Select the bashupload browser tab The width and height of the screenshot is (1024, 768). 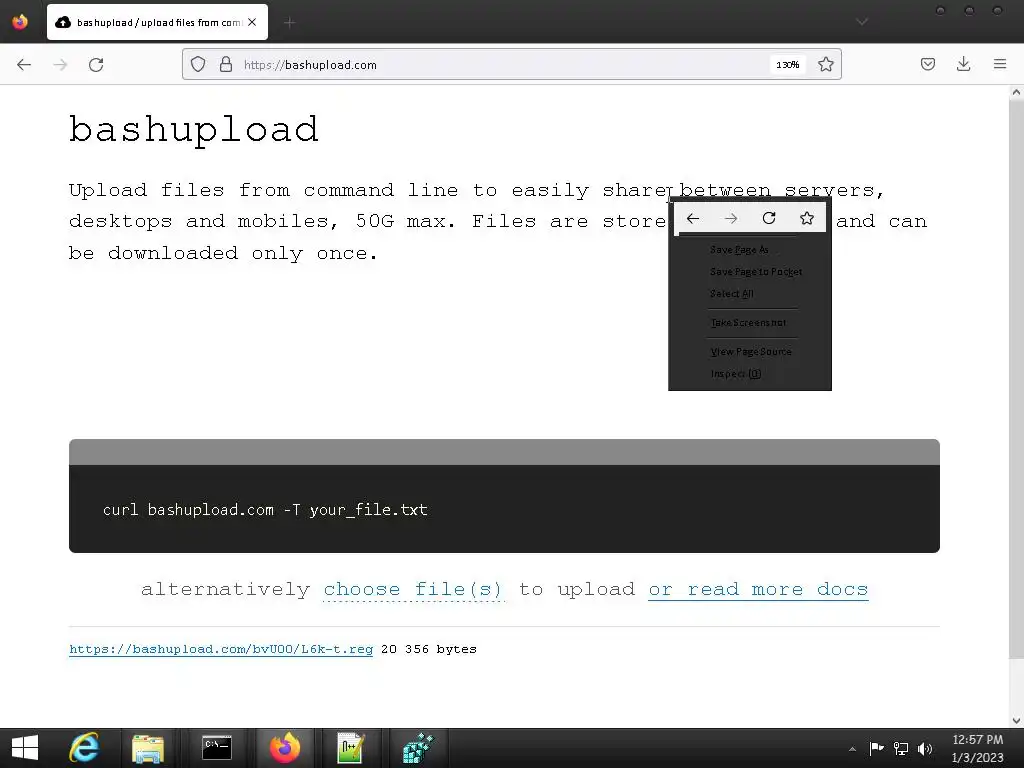point(157,22)
